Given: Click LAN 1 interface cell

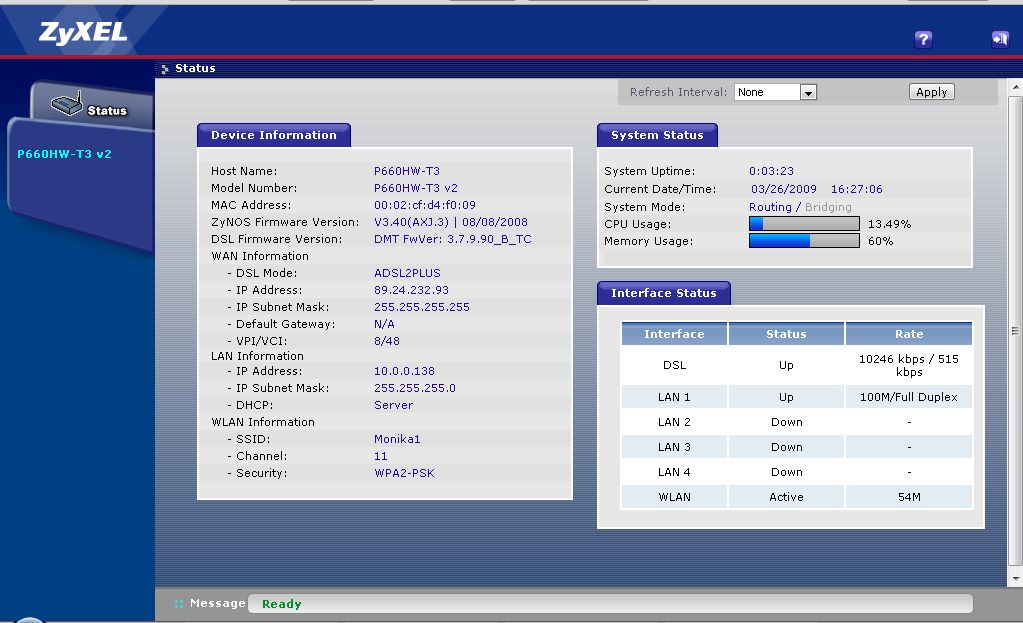Looking at the screenshot, I should (674, 397).
